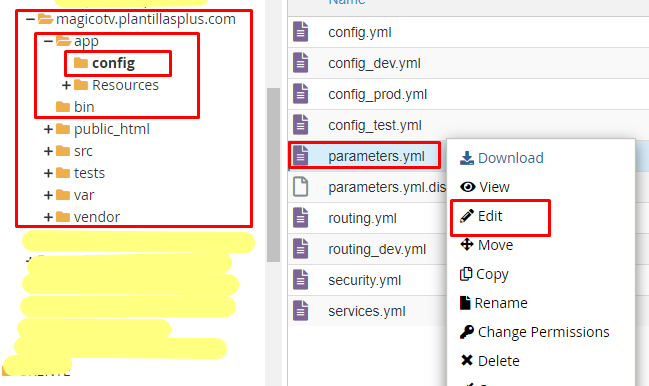Expand the tests folder node
The width and height of the screenshot is (649, 386).
pyautogui.click(x=48, y=173)
